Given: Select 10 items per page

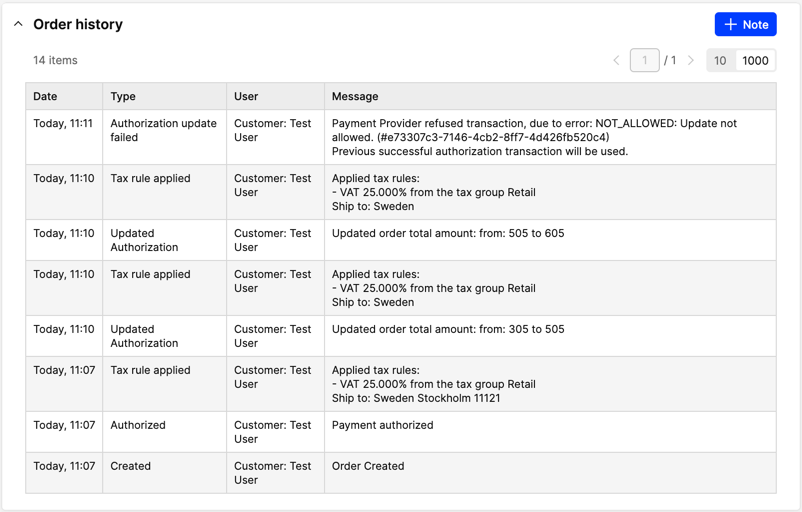Looking at the screenshot, I should pyautogui.click(x=720, y=61).
